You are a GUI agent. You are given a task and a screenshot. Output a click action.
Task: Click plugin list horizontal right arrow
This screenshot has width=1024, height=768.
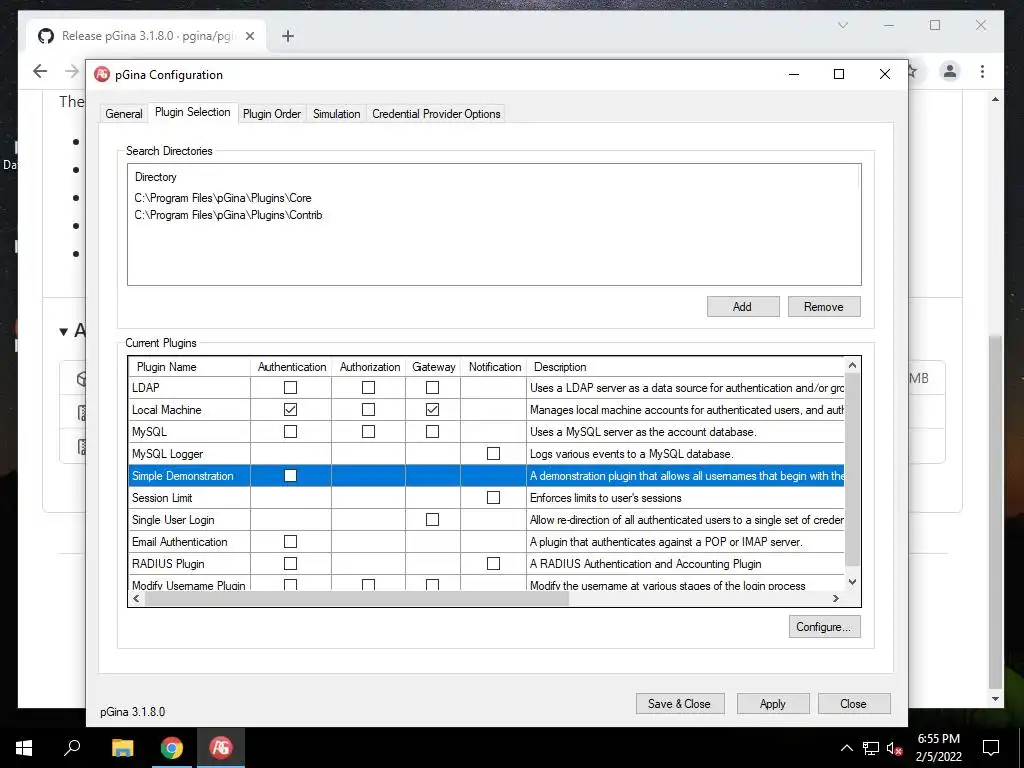point(835,598)
